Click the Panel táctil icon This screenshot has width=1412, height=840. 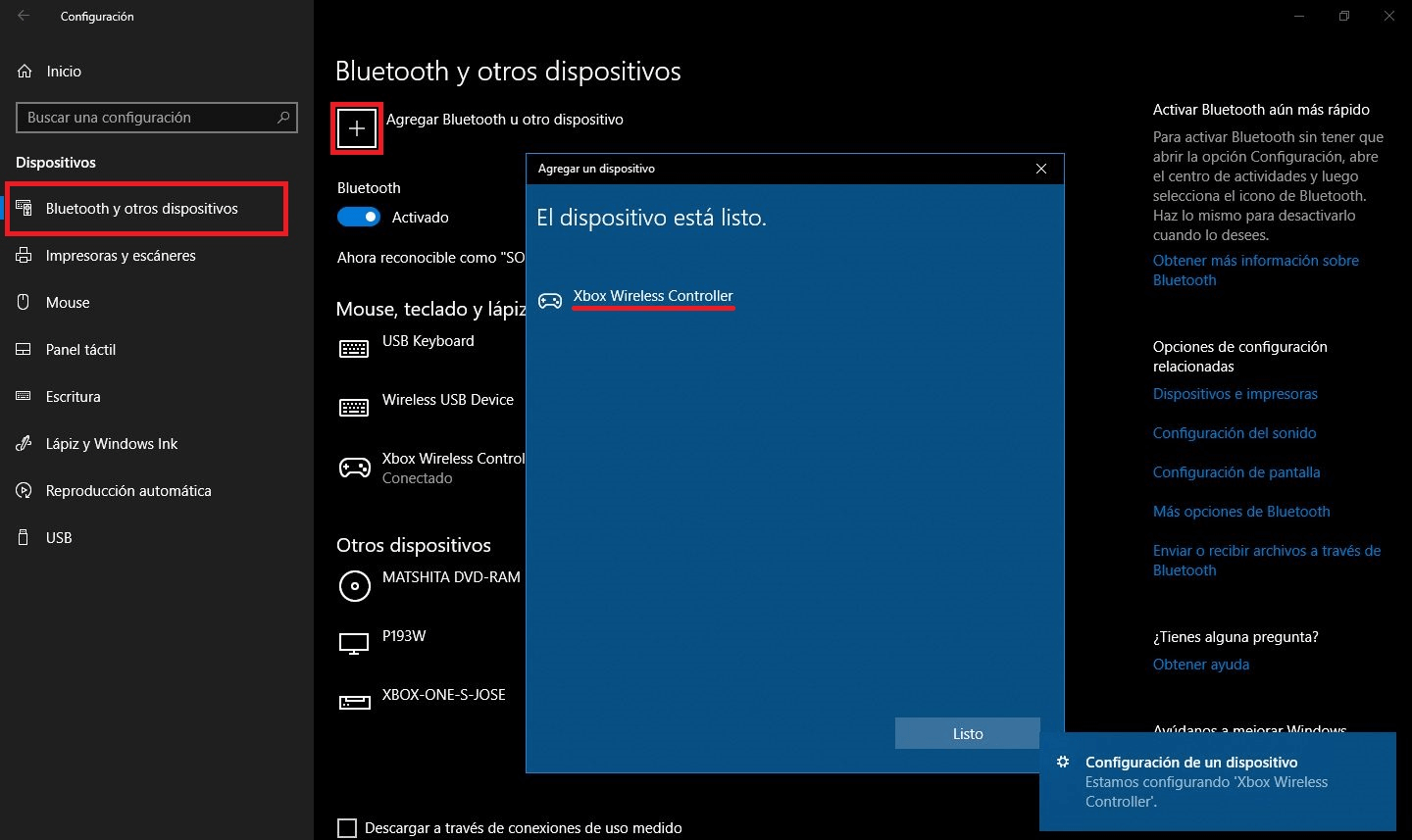click(25, 350)
